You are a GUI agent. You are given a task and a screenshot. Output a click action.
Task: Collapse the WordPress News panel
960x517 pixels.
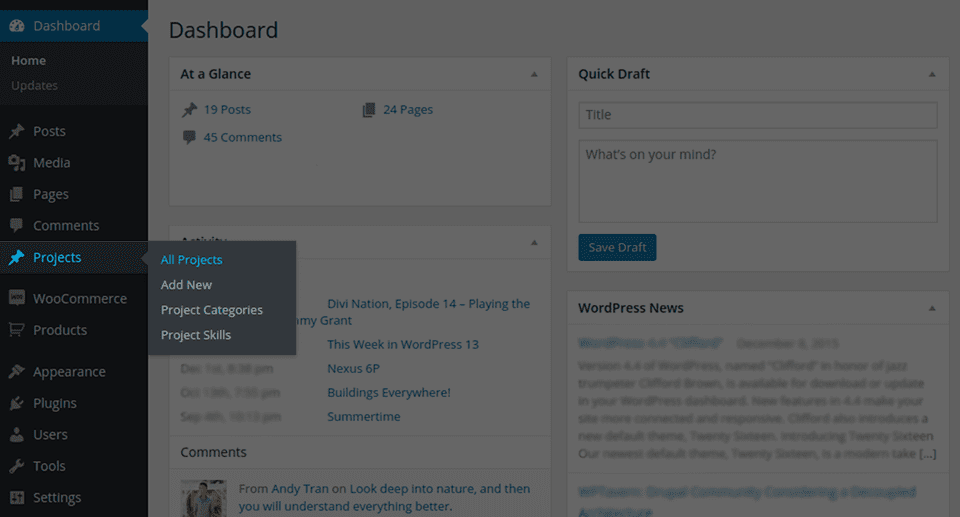click(932, 308)
